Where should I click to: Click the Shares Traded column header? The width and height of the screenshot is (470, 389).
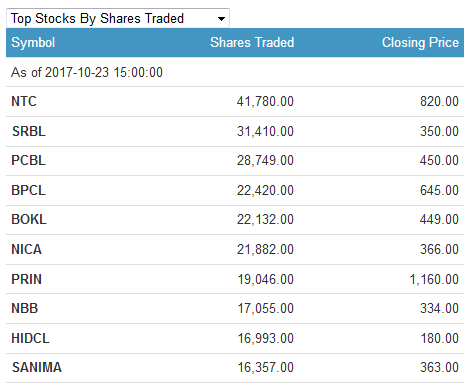[x=252, y=43]
